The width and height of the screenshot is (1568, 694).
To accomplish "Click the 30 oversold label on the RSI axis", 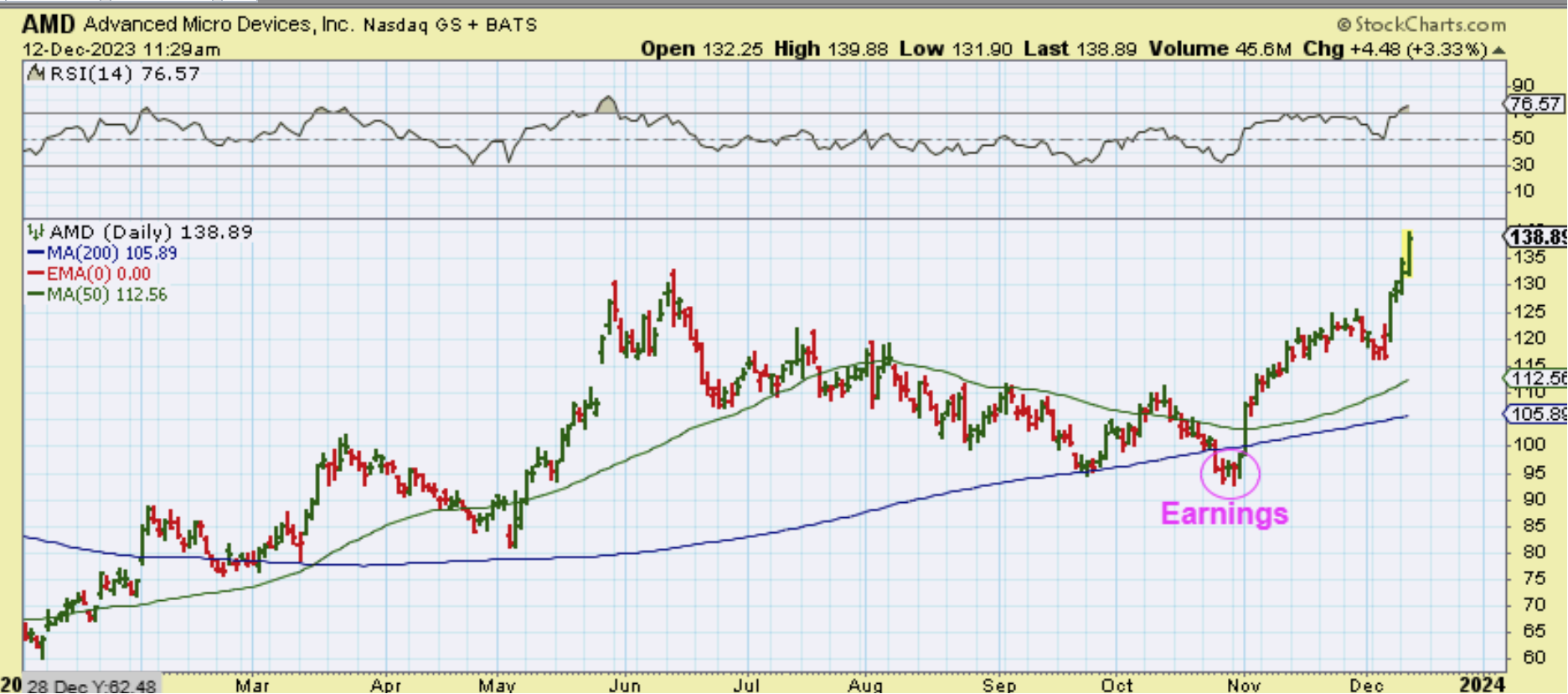I will pyautogui.click(x=1524, y=164).
